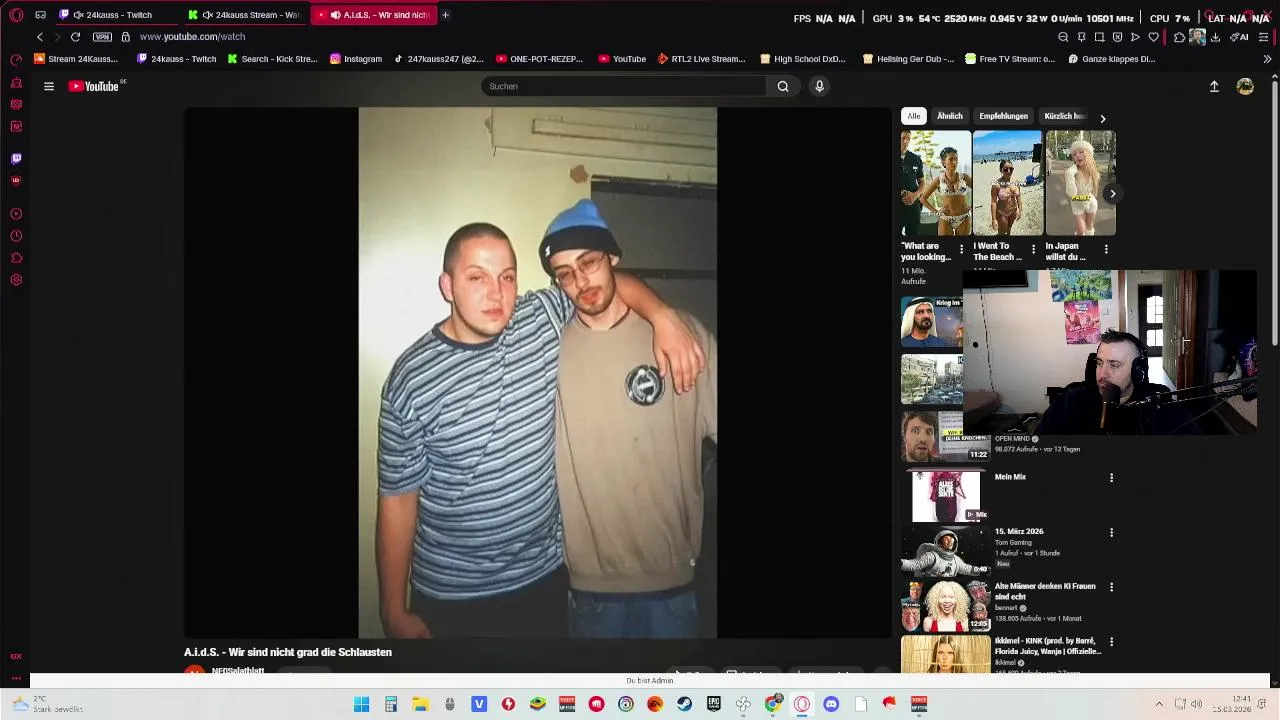Open Ikkimel - KINK video title

(x=1047, y=646)
